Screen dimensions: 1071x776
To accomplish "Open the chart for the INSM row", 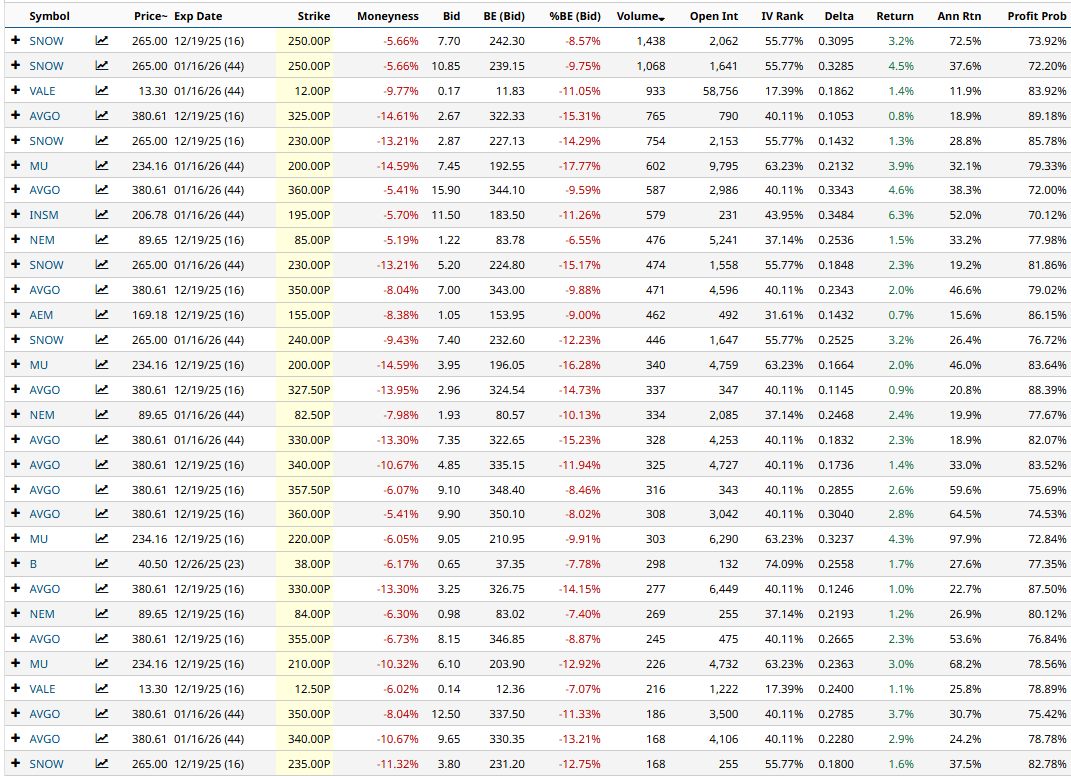I will pyautogui.click(x=101, y=215).
